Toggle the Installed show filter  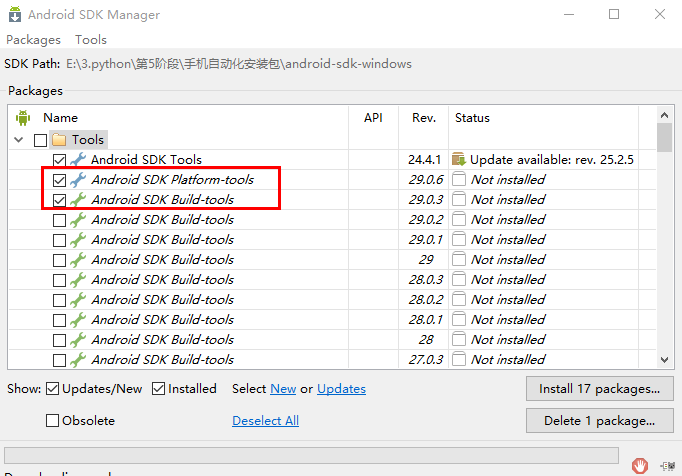[x=158, y=389]
